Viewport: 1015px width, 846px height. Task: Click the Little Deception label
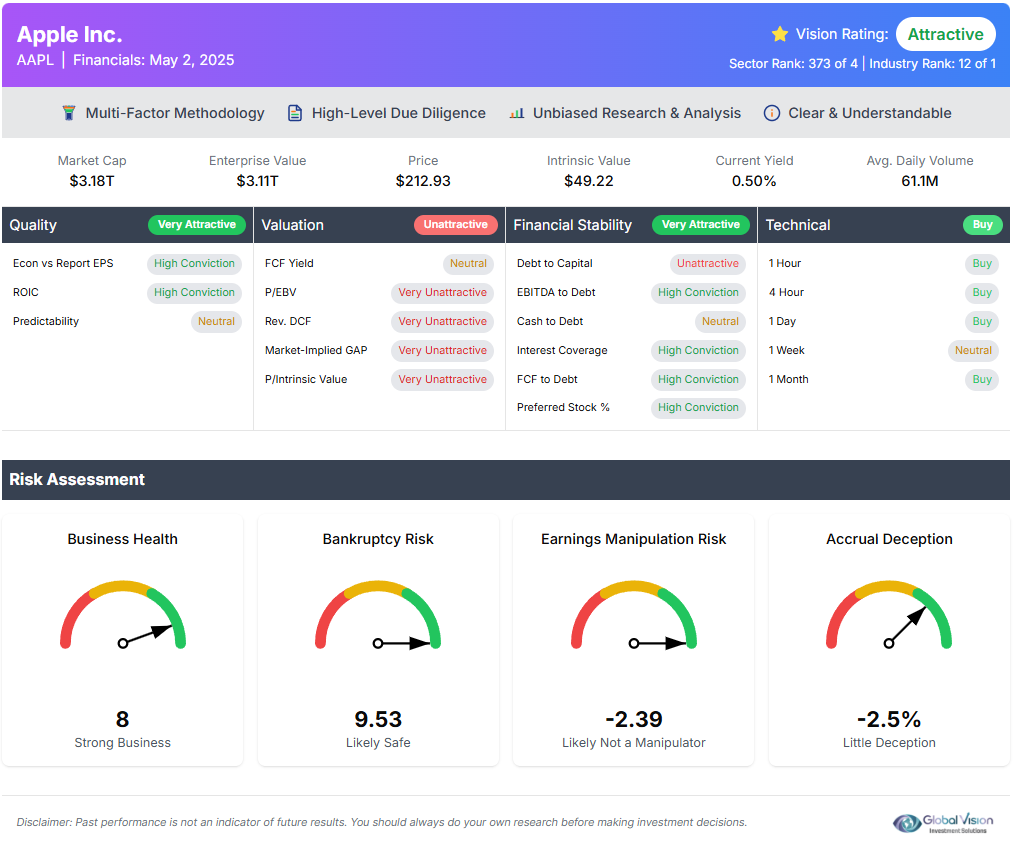[889, 743]
